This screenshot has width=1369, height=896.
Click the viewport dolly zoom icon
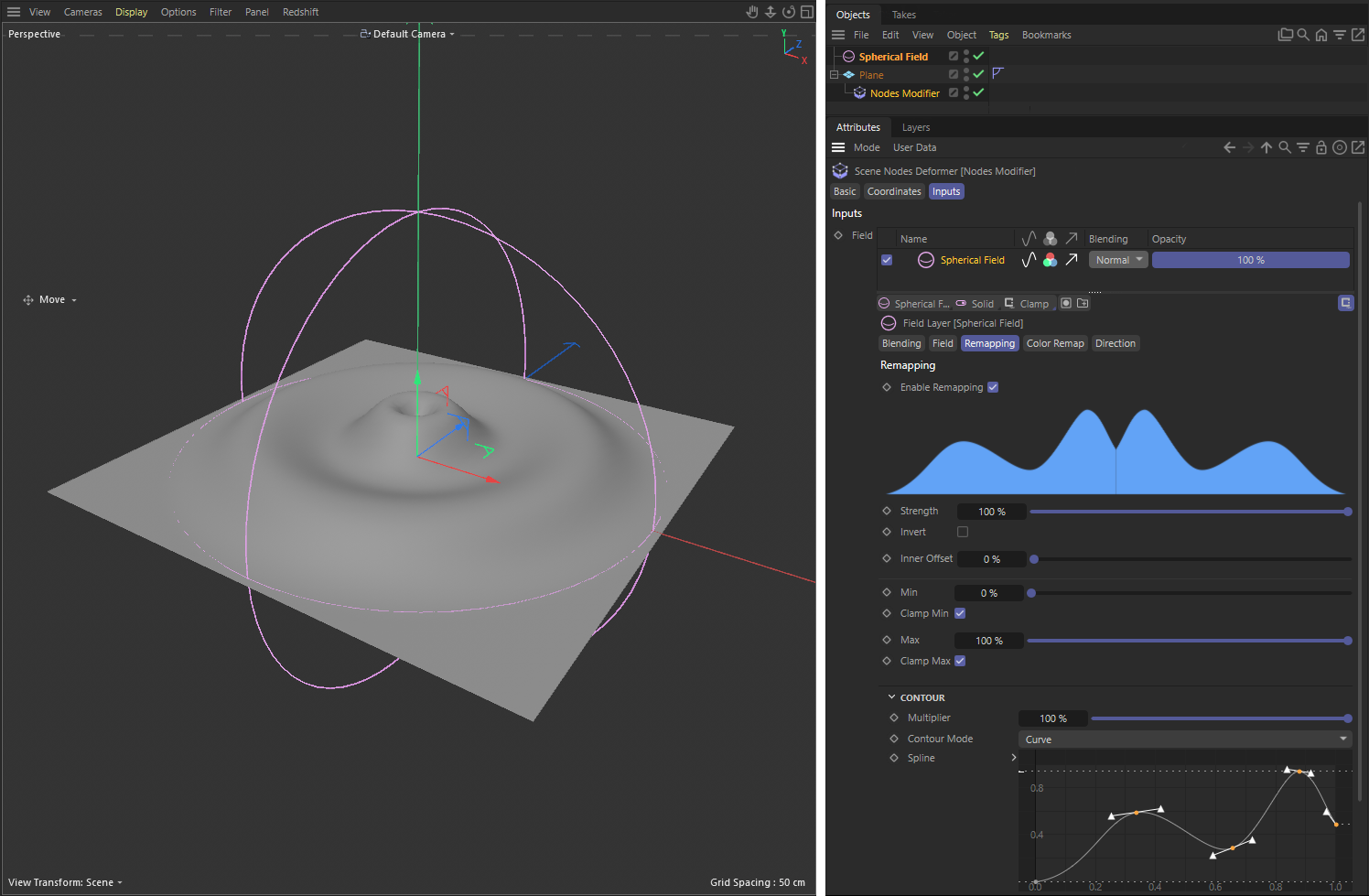click(x=771, y=12)
